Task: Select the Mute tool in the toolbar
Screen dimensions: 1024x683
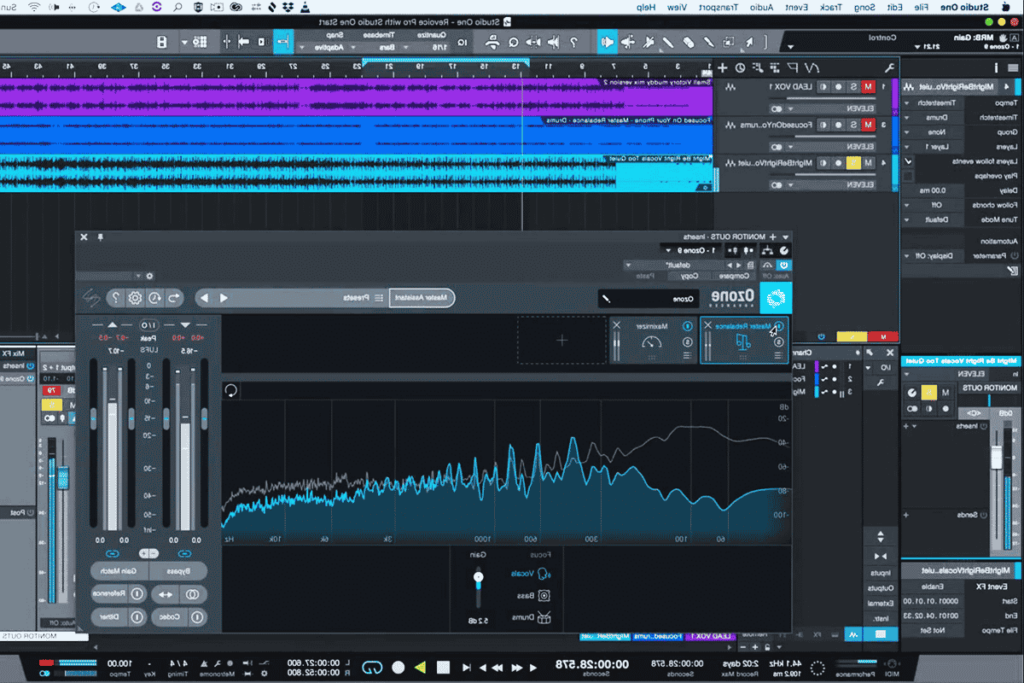Action: click(648, 42)
